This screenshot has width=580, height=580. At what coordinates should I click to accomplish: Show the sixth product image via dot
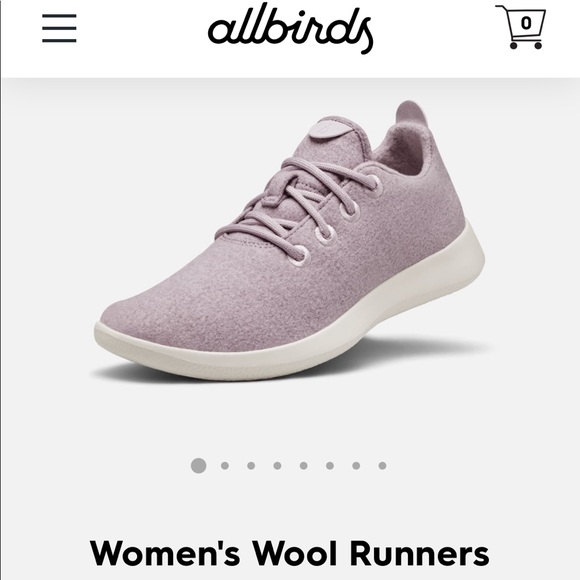click(330, 466)
